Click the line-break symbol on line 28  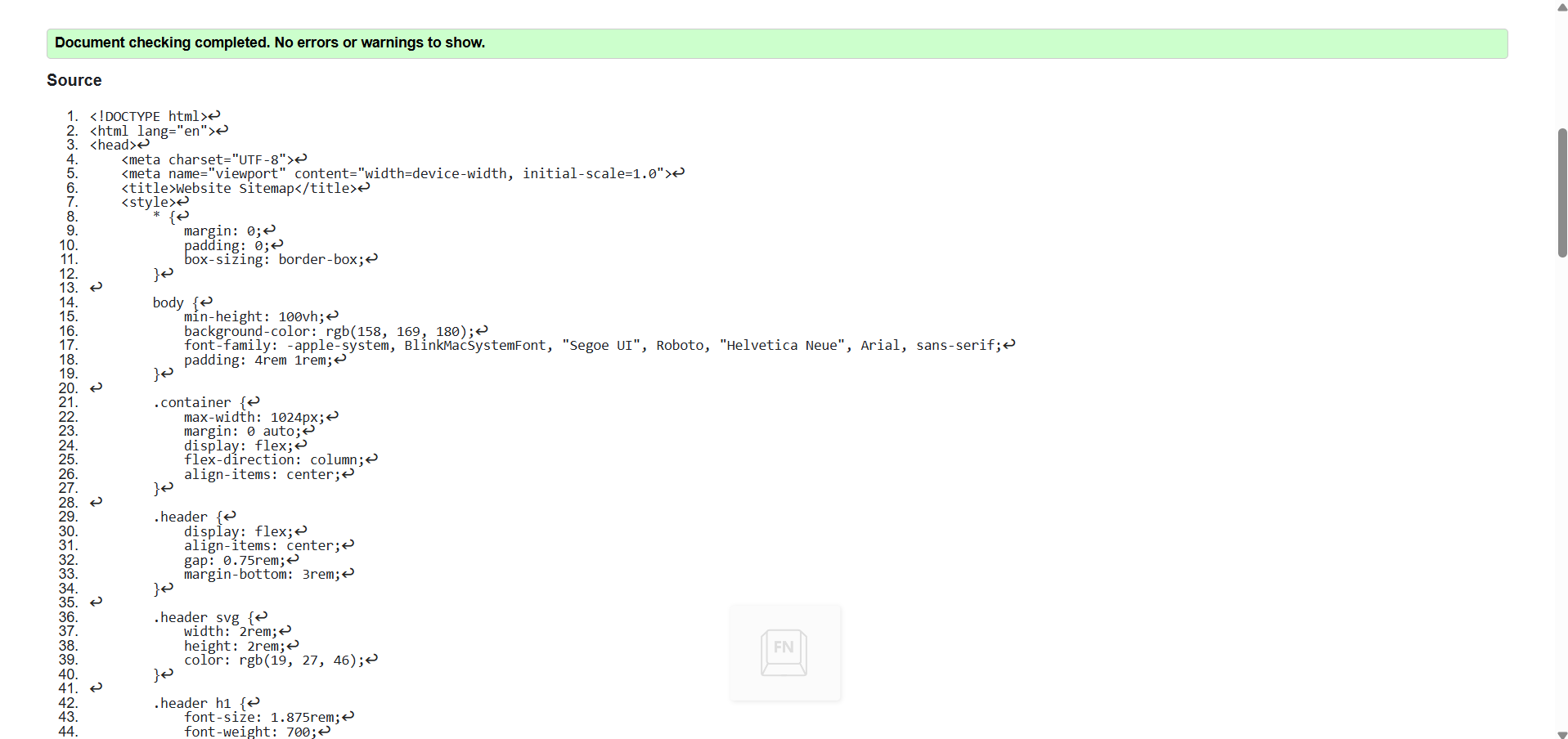[x=97, y=503]
